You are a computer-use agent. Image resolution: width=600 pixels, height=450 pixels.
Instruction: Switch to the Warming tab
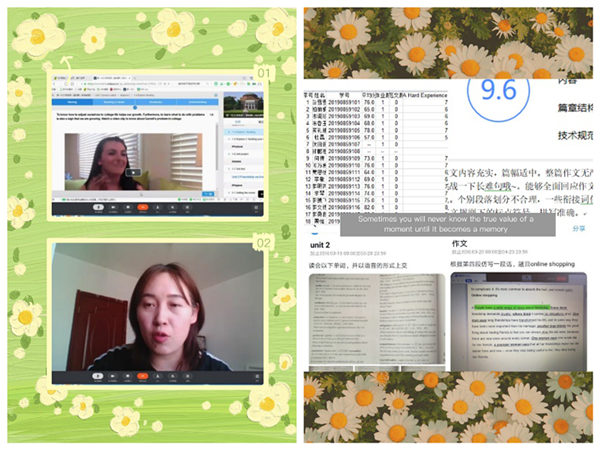[72, 101]
